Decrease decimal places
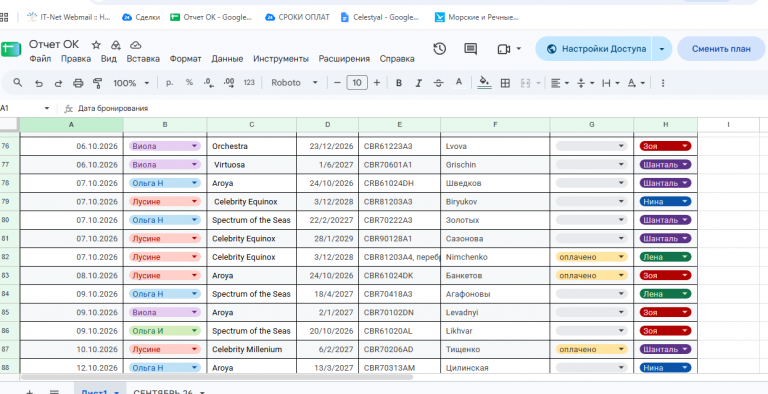768x394 pixels. pos(209,83)
